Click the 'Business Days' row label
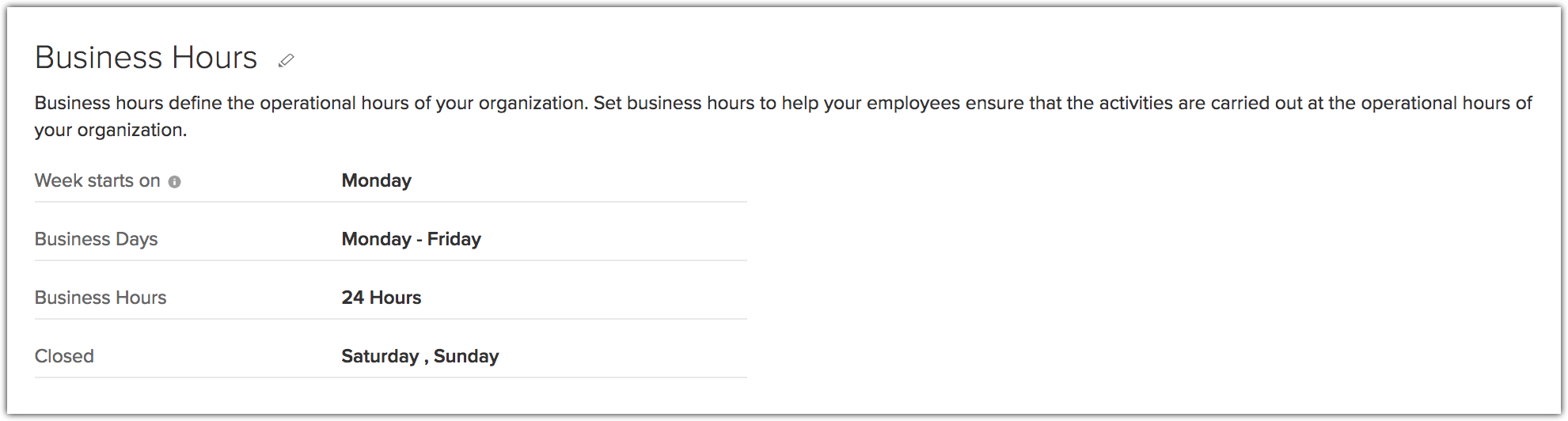Screen dimensions: 1568x421 (96, 240)
